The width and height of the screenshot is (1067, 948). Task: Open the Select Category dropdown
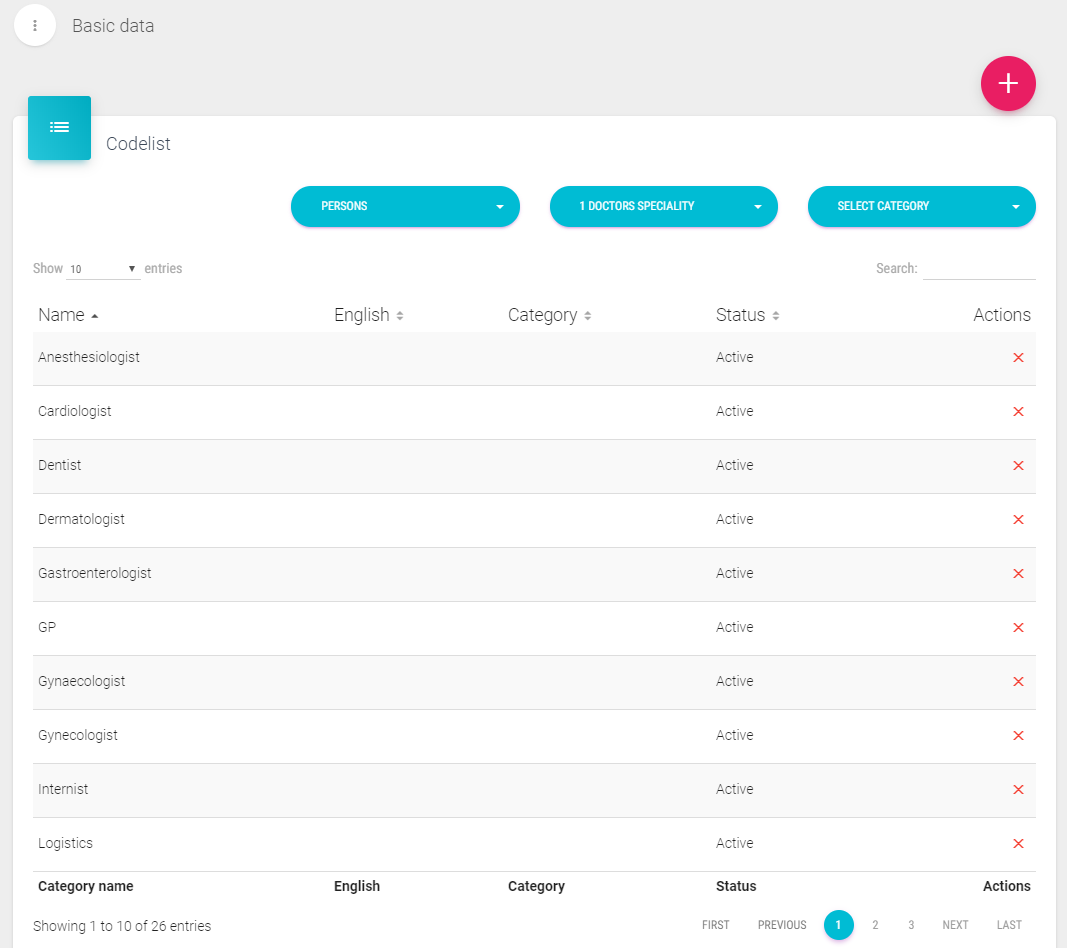click(x=921, y=206)
